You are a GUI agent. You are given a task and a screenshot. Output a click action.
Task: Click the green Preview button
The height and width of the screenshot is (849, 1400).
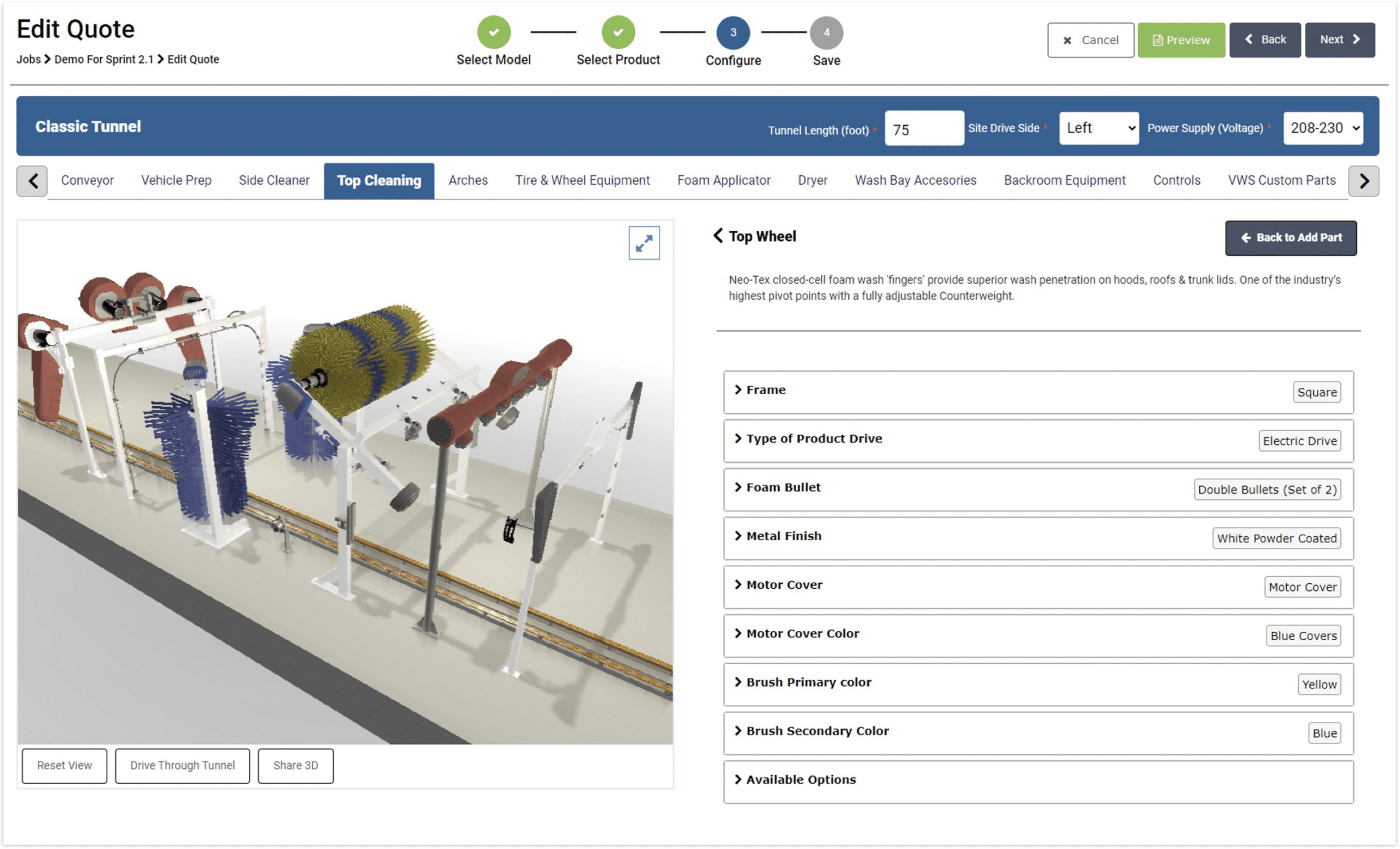1181,40
